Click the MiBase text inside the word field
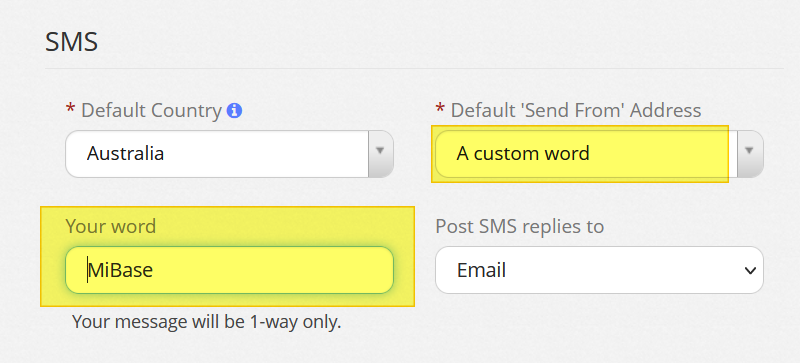This screenshot has width=800, height=363. click(x=120, y=270)
